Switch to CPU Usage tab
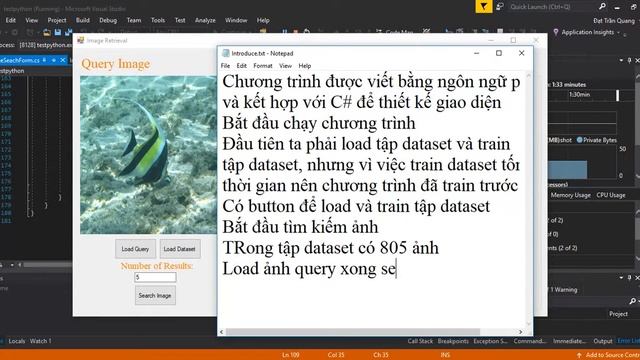This screenshot has height=360, width=640. tap(611, 195)
